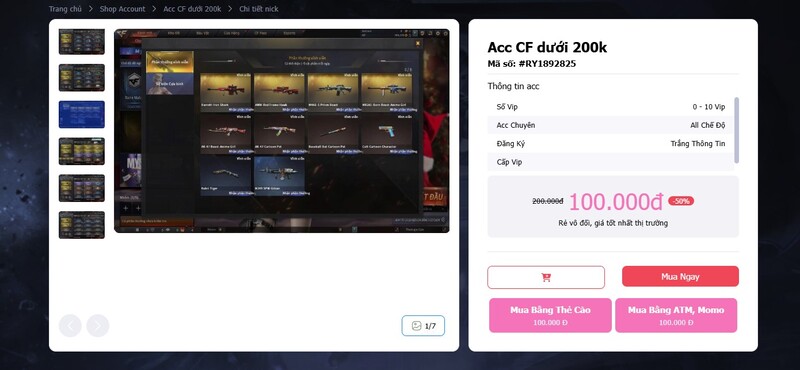Click the 'Acc CF dưới 200k' title heading

pyautogui.click(x=547, y=47)
